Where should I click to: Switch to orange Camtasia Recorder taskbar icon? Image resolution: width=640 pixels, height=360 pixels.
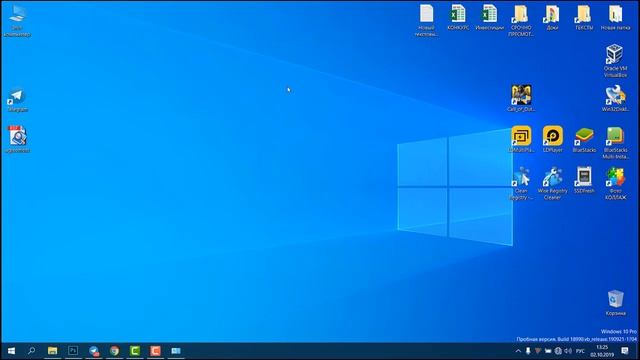click(155, 351)
